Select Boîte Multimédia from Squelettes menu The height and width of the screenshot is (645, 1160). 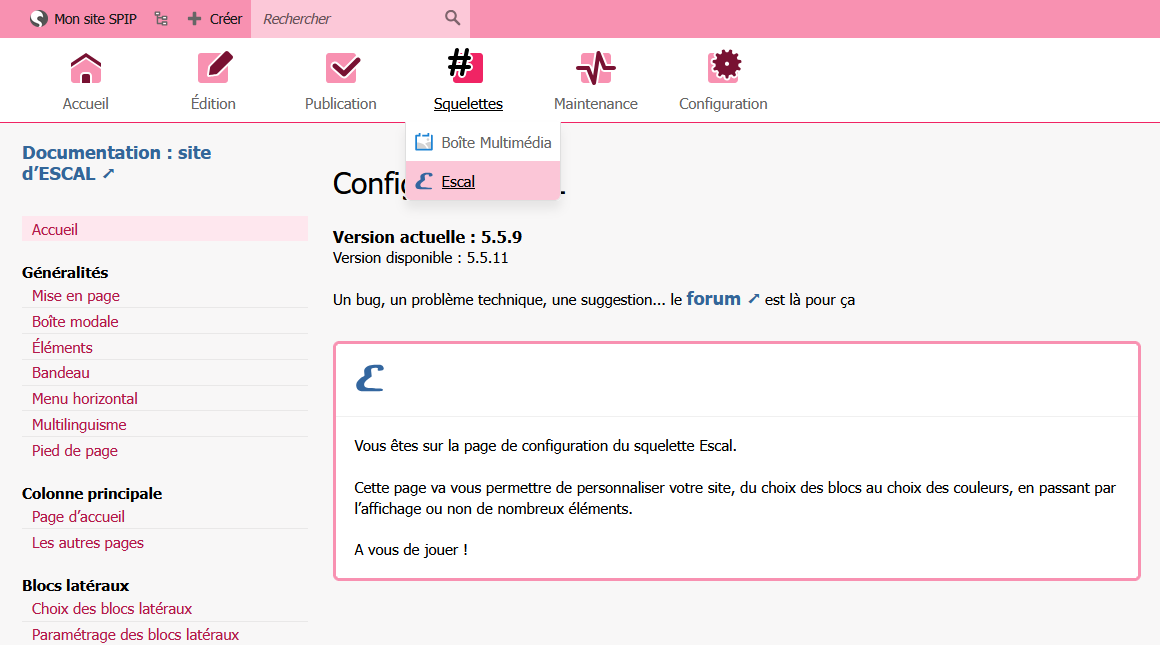tap(484, 142)
